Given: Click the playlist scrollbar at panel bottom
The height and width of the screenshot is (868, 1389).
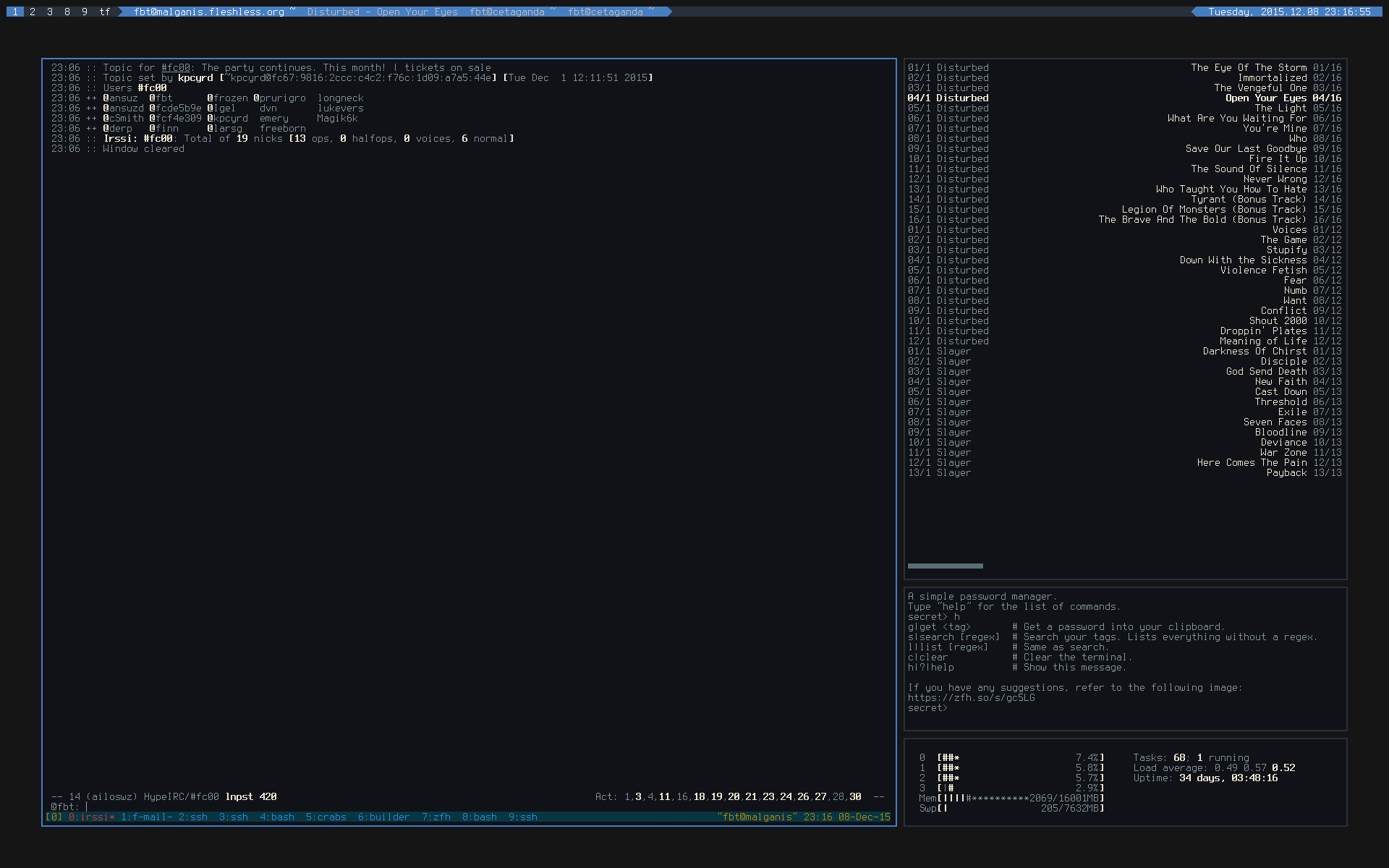Looking at the screenshot, I should coord(945,566).
